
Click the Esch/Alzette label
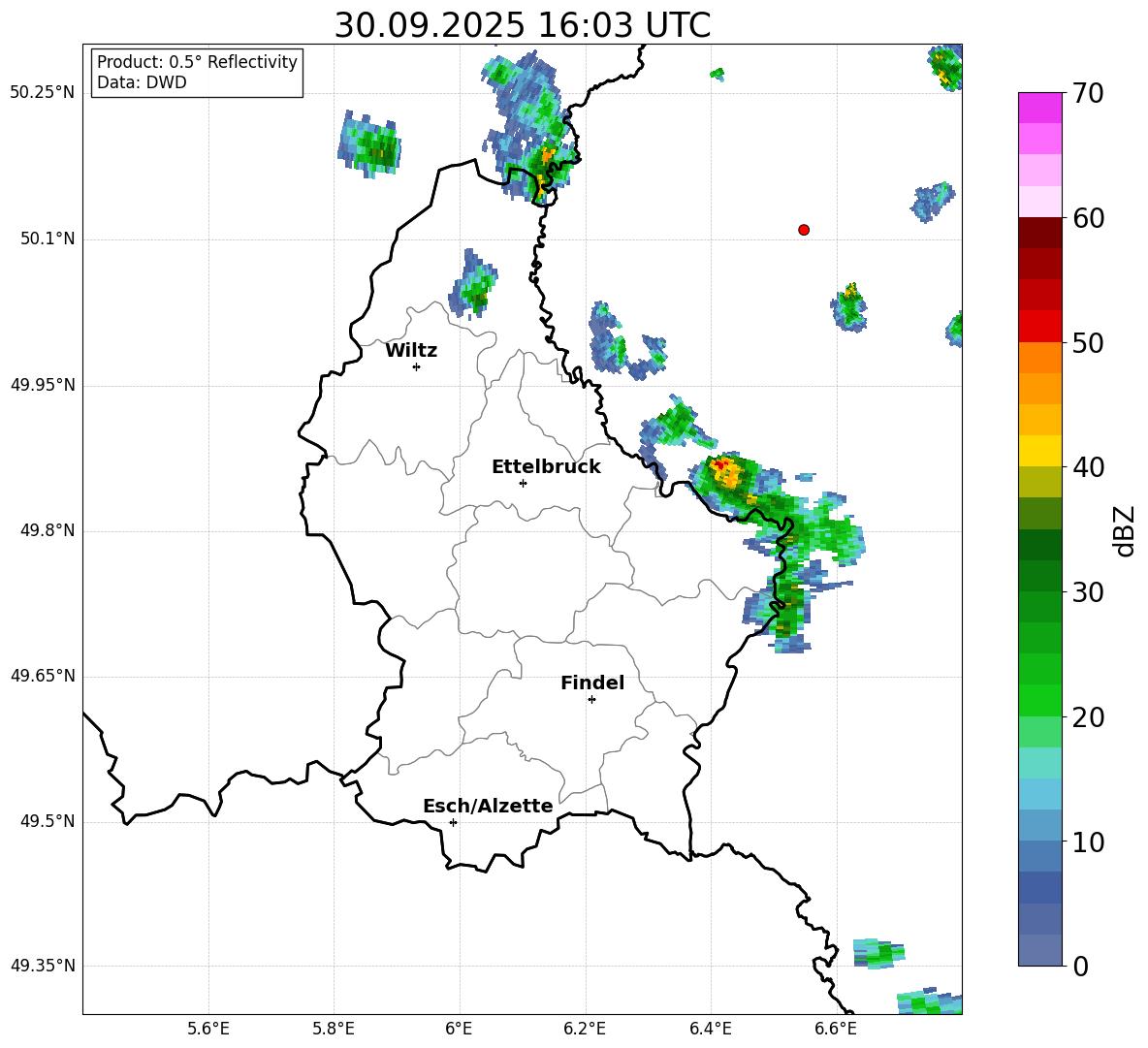click(x=488, y=806)
